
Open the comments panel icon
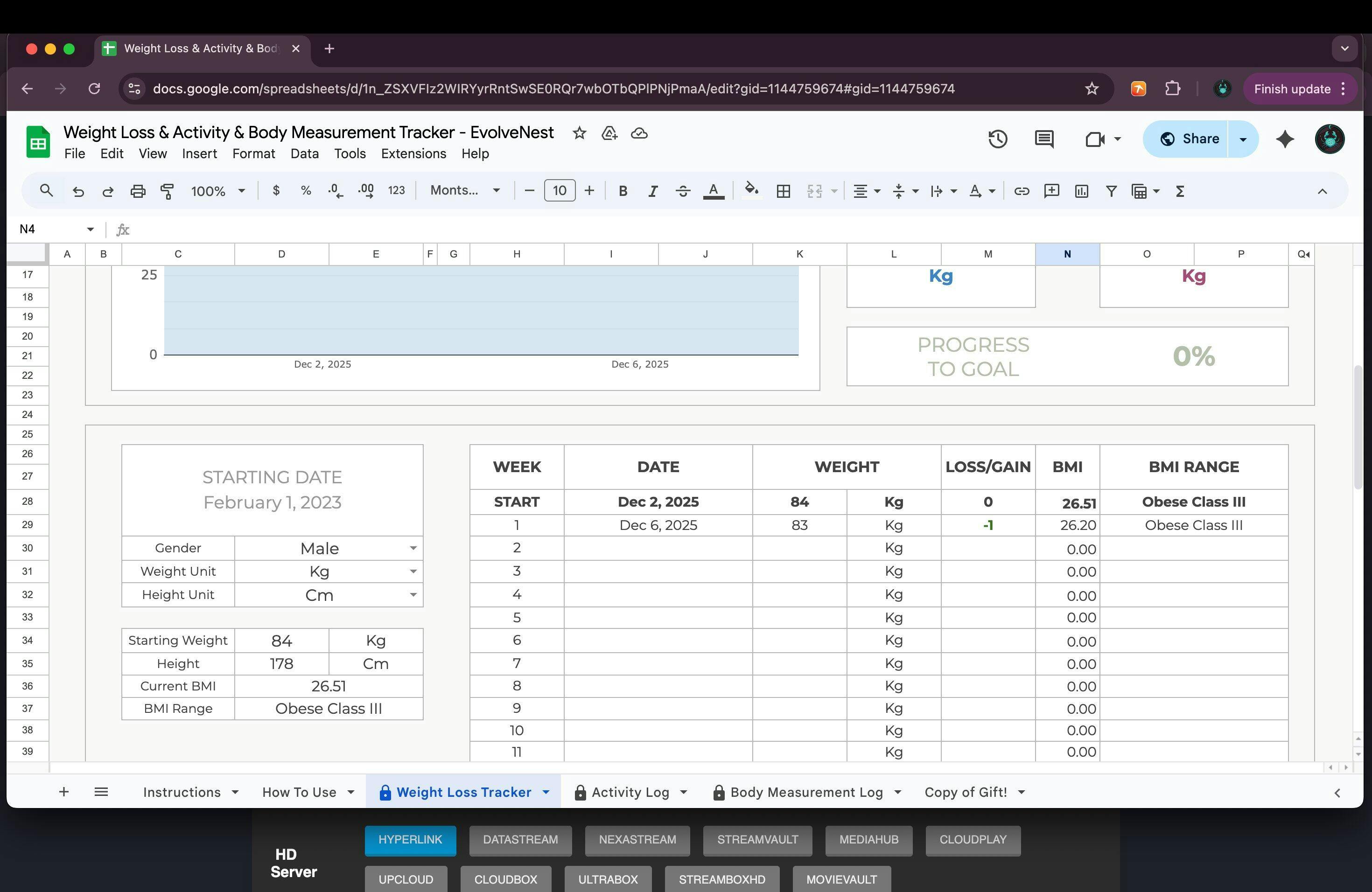pos(1044,139)
